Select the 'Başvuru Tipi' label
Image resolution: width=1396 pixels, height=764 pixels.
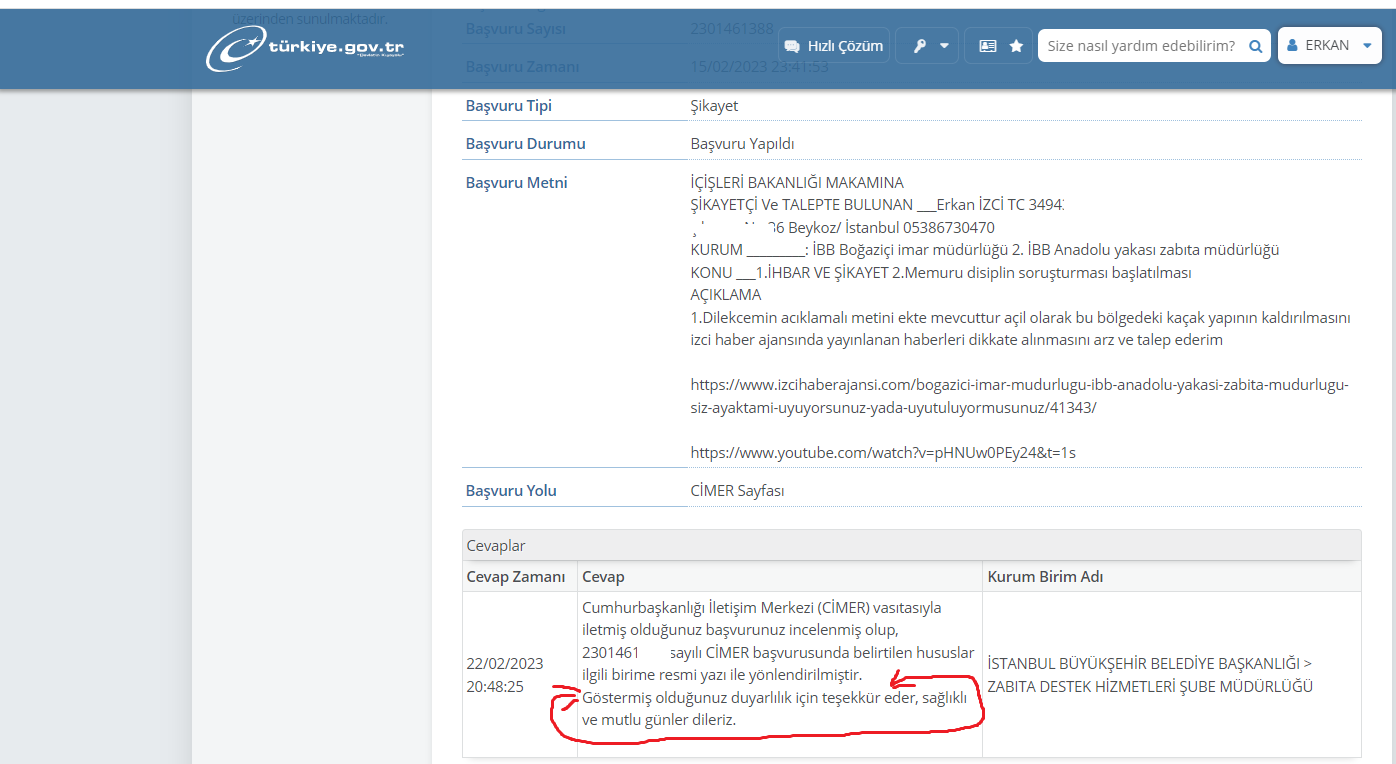509,106
